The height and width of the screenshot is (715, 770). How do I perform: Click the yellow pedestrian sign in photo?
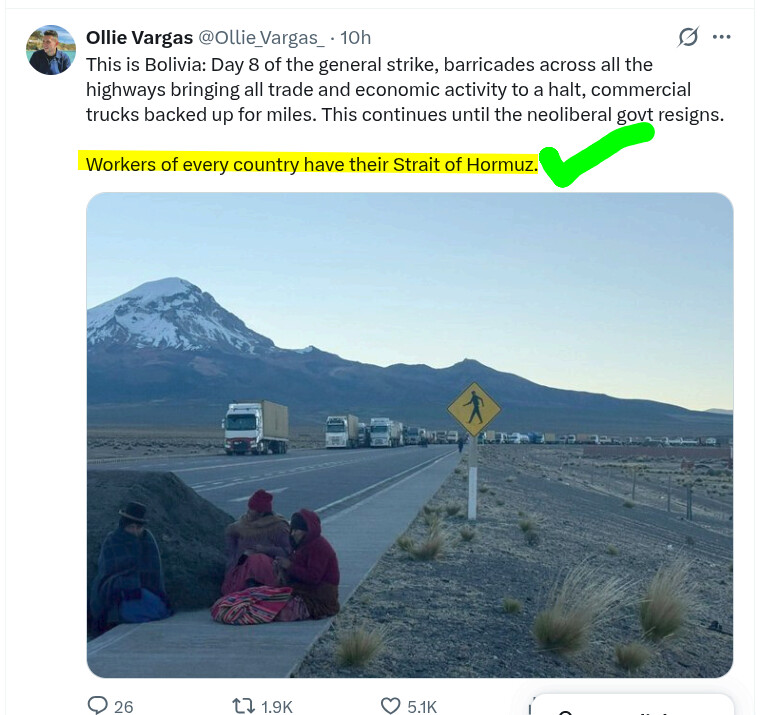474,409
